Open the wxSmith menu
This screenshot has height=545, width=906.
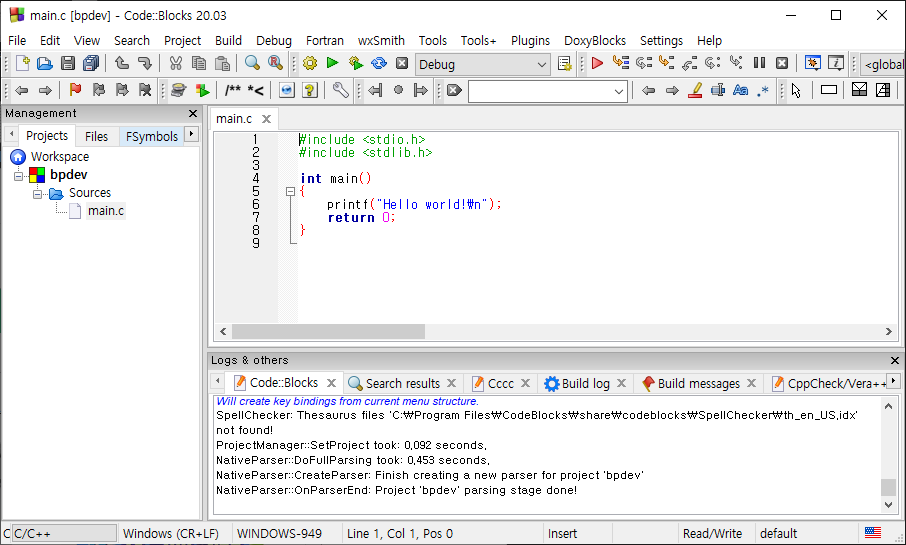pyautogui.click(x=381, y=40)
